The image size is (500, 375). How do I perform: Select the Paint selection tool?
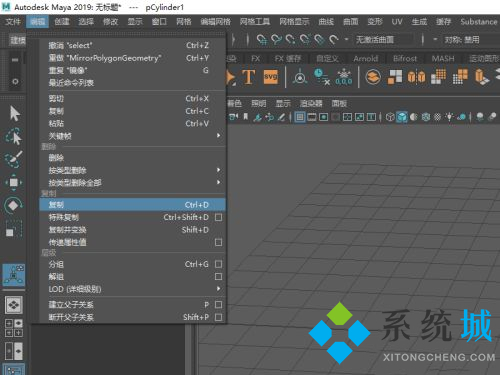[x=14, y=159]
